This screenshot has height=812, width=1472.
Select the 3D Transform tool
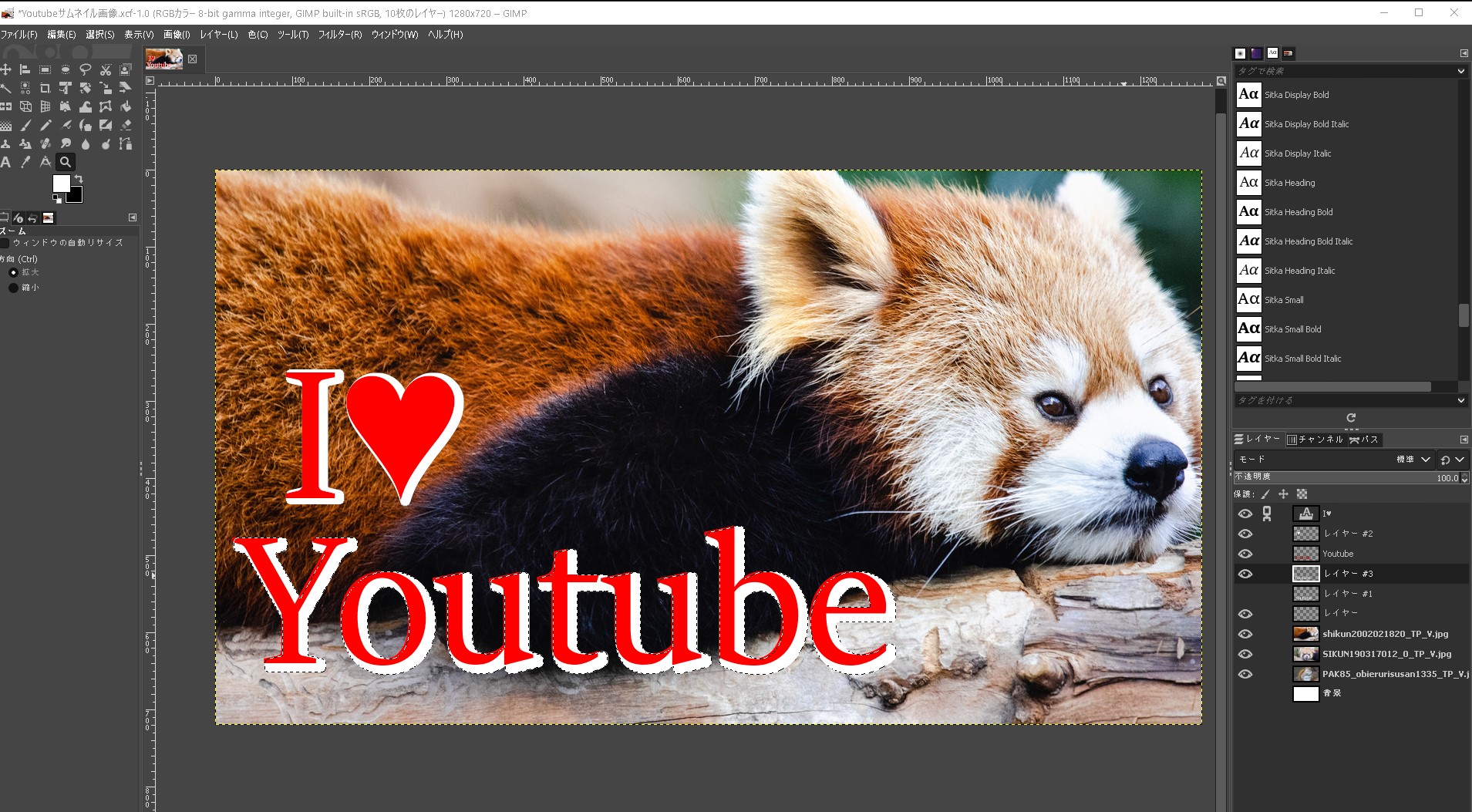point(25,106)
